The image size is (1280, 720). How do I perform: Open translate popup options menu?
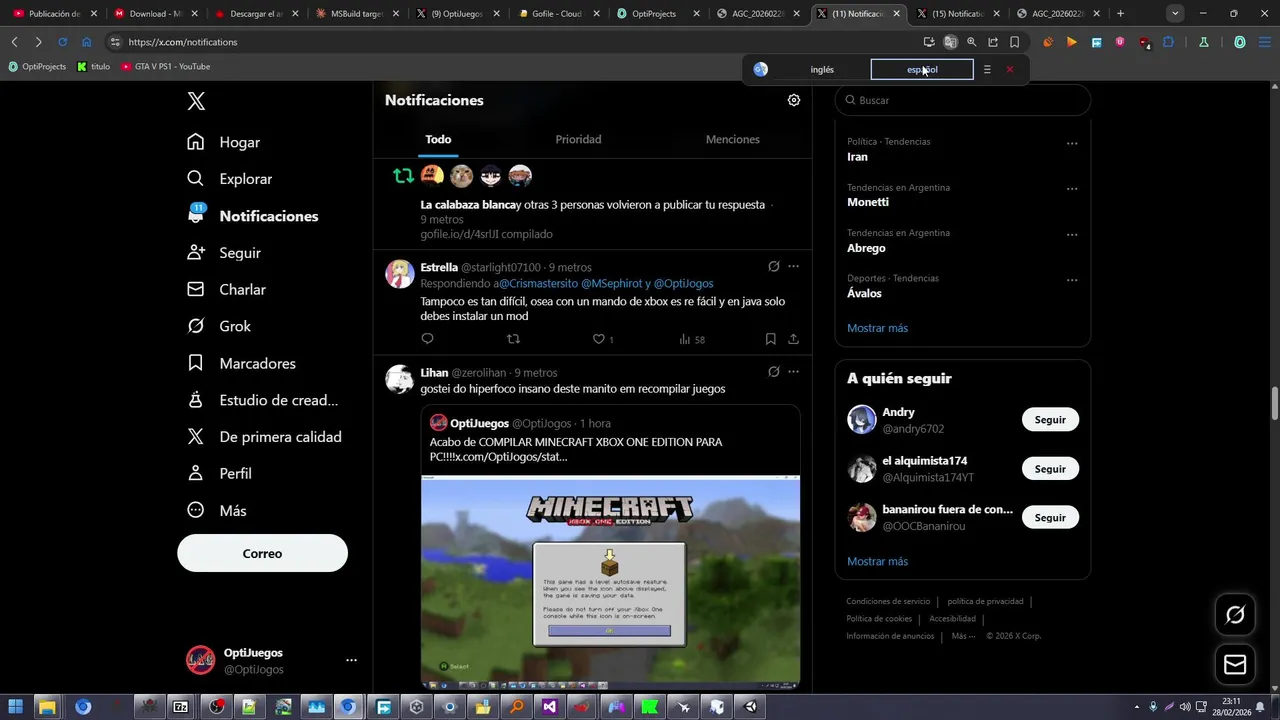[x=987, y=69]
